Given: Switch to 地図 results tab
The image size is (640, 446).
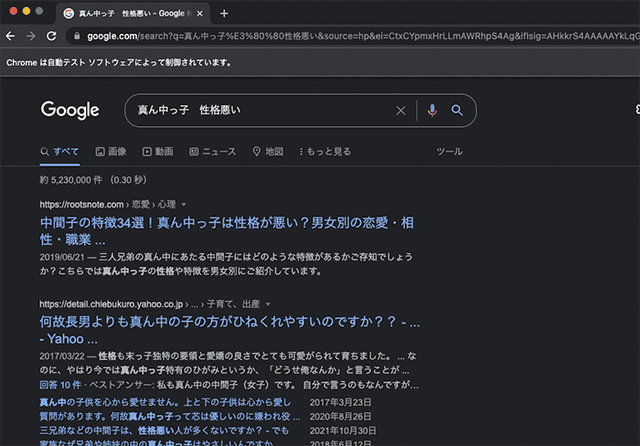Looking at the screenshot, I should pyautogui.click(x=268, y=152).
